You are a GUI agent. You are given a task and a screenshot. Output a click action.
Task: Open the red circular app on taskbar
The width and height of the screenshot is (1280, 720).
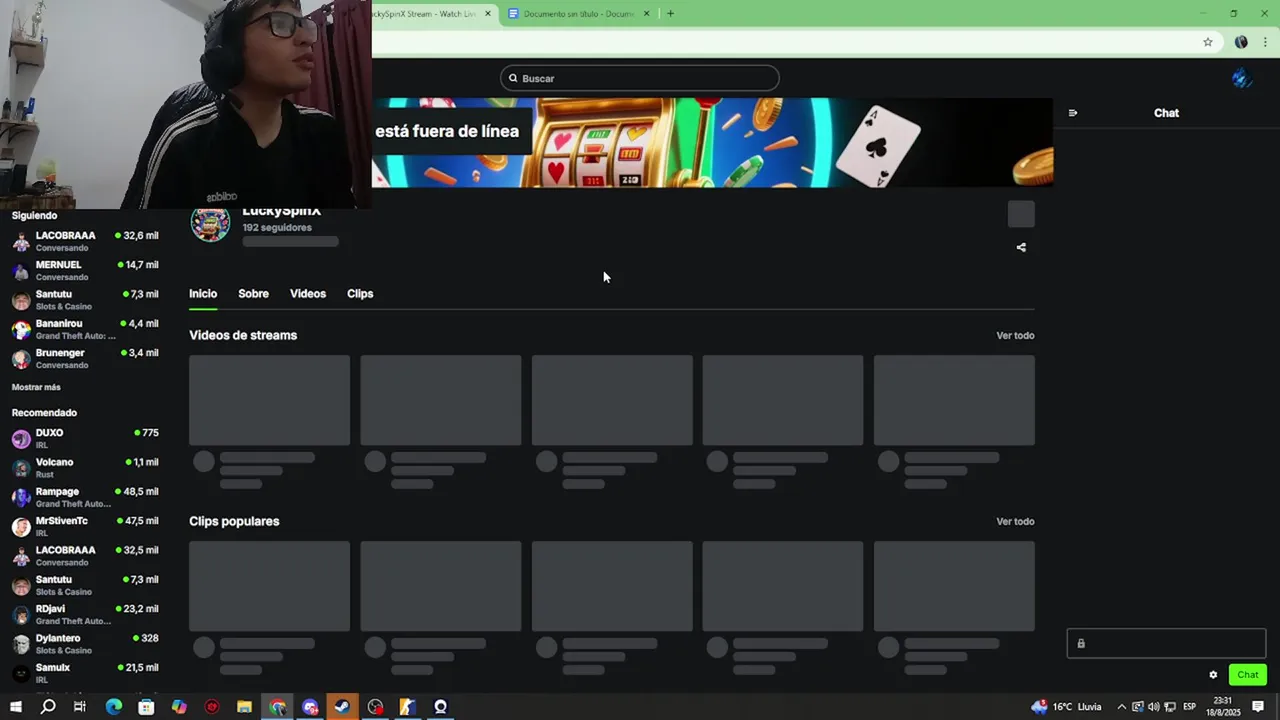pyautogui.click(x=212, y=707)
